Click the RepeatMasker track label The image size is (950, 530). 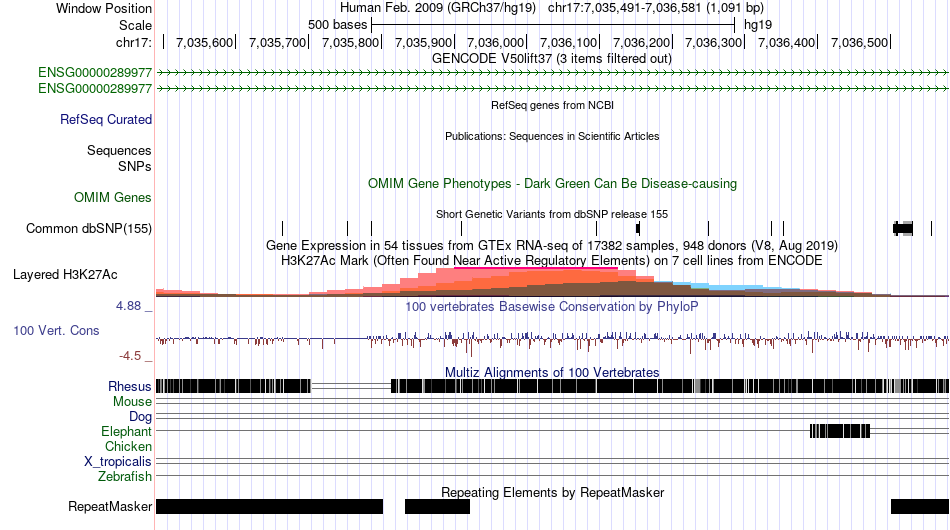110,506
